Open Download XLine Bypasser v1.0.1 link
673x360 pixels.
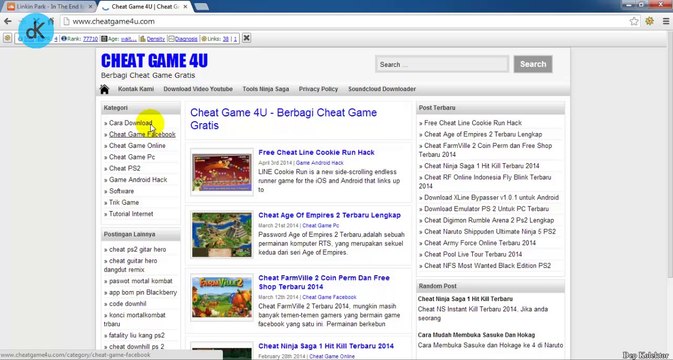(x=491, y=198)
